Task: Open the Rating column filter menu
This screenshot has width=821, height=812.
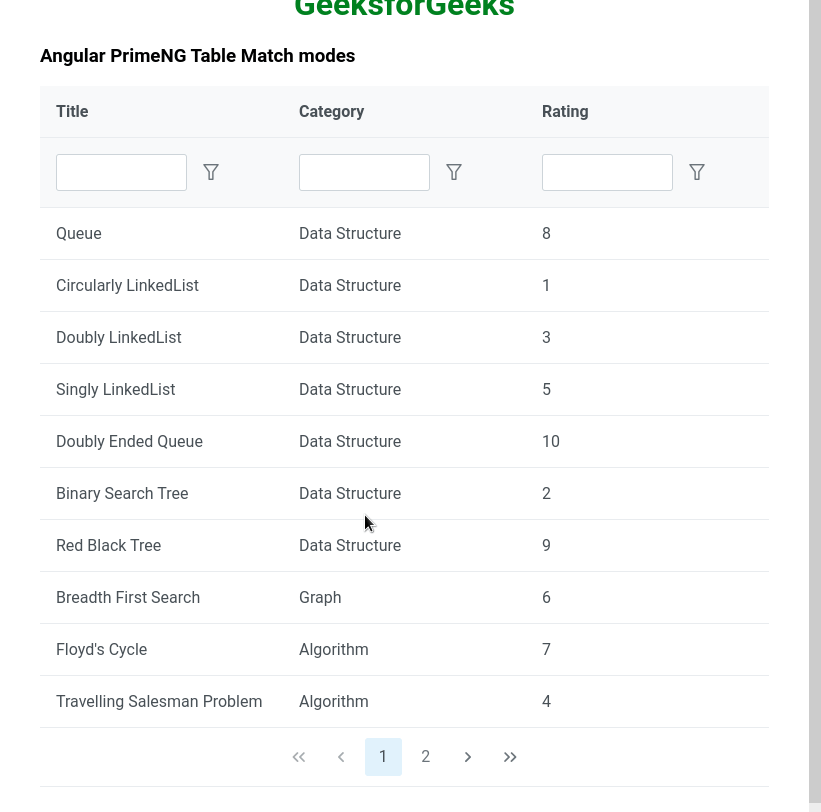Action: coord(697,172)
